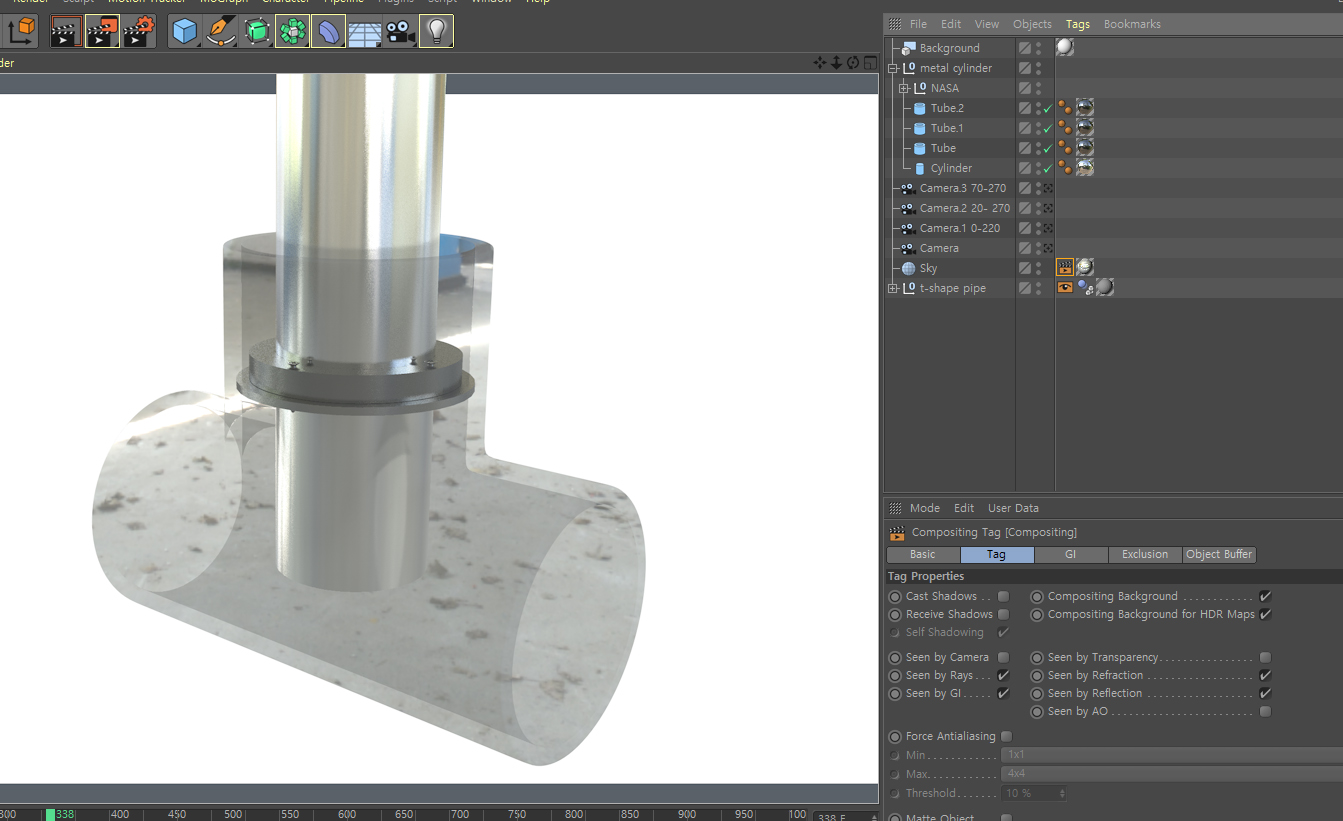1343x821 pixels.
Task: Click viewport move navigation icon
Action: pyautogui.click(x=820, y=63)
